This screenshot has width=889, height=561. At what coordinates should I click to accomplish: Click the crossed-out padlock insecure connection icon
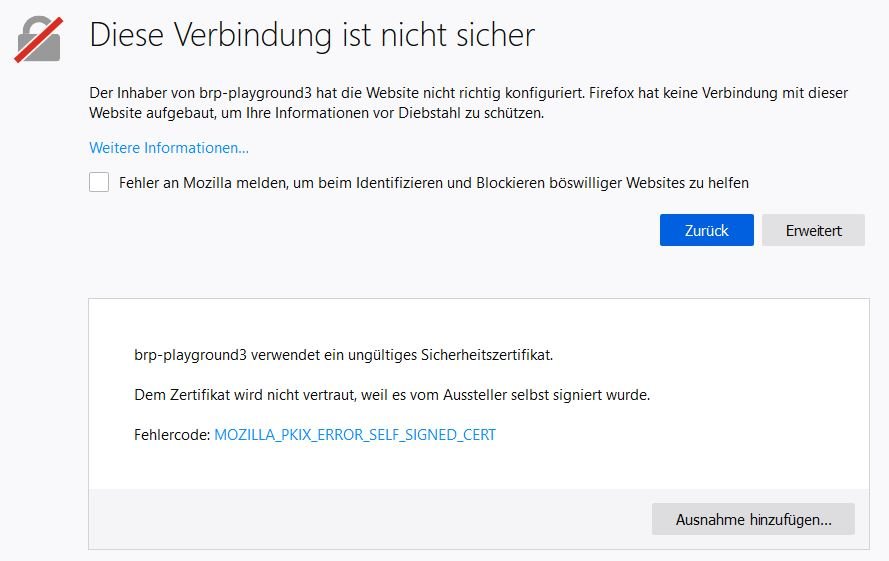tap(39, 40)
